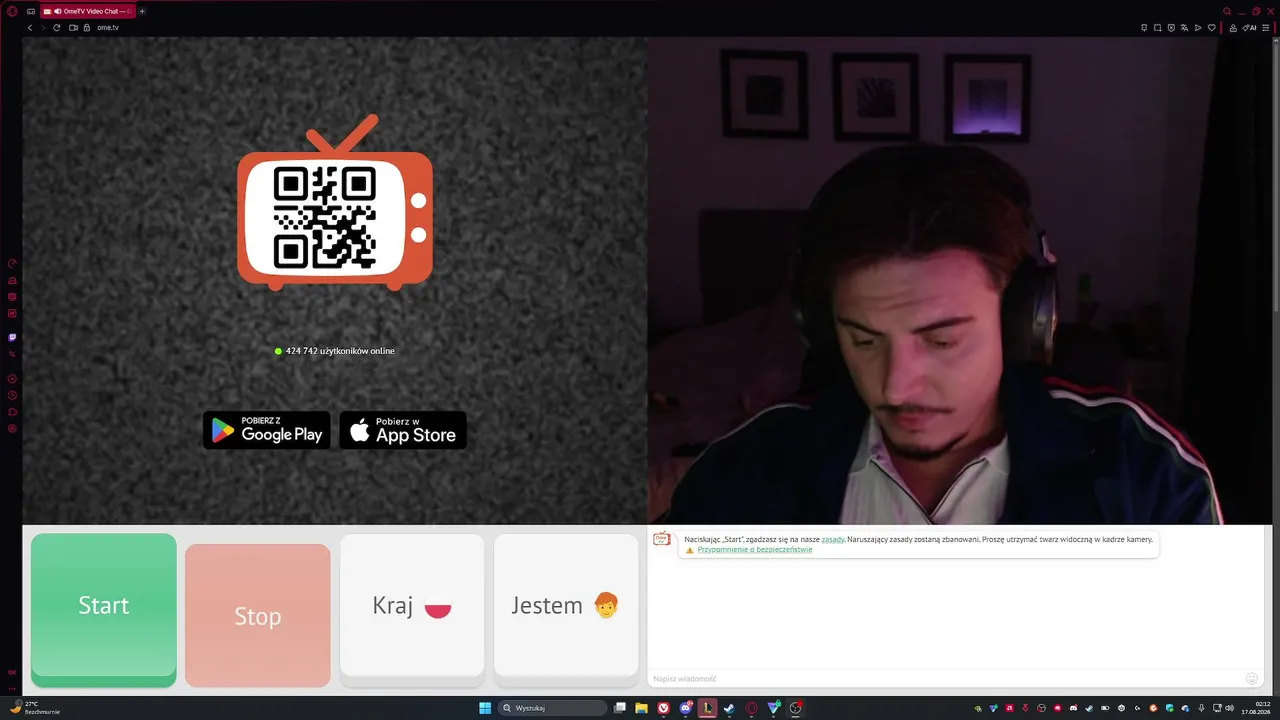Click the camera permission icon in address bar
The image size is (1280, 720).
[x=73, y=28]
